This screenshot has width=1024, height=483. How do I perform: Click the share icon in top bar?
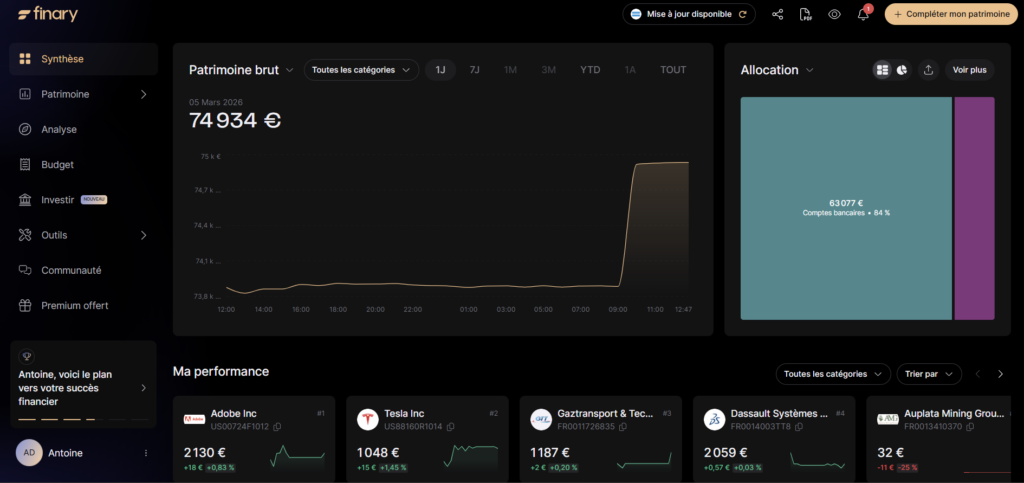coord(777,14)
